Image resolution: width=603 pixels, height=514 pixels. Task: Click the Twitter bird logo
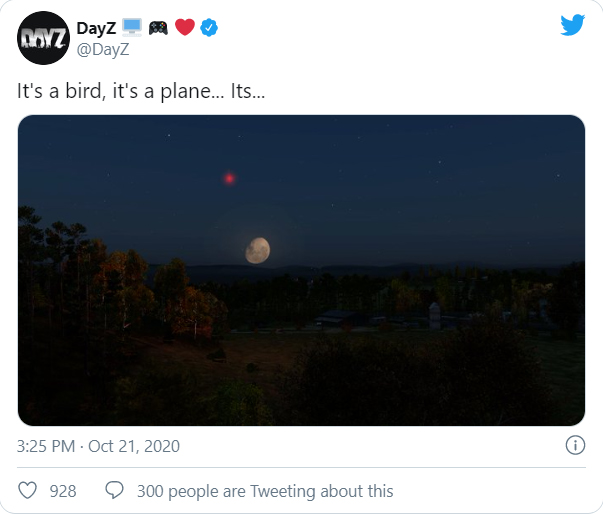572,25
